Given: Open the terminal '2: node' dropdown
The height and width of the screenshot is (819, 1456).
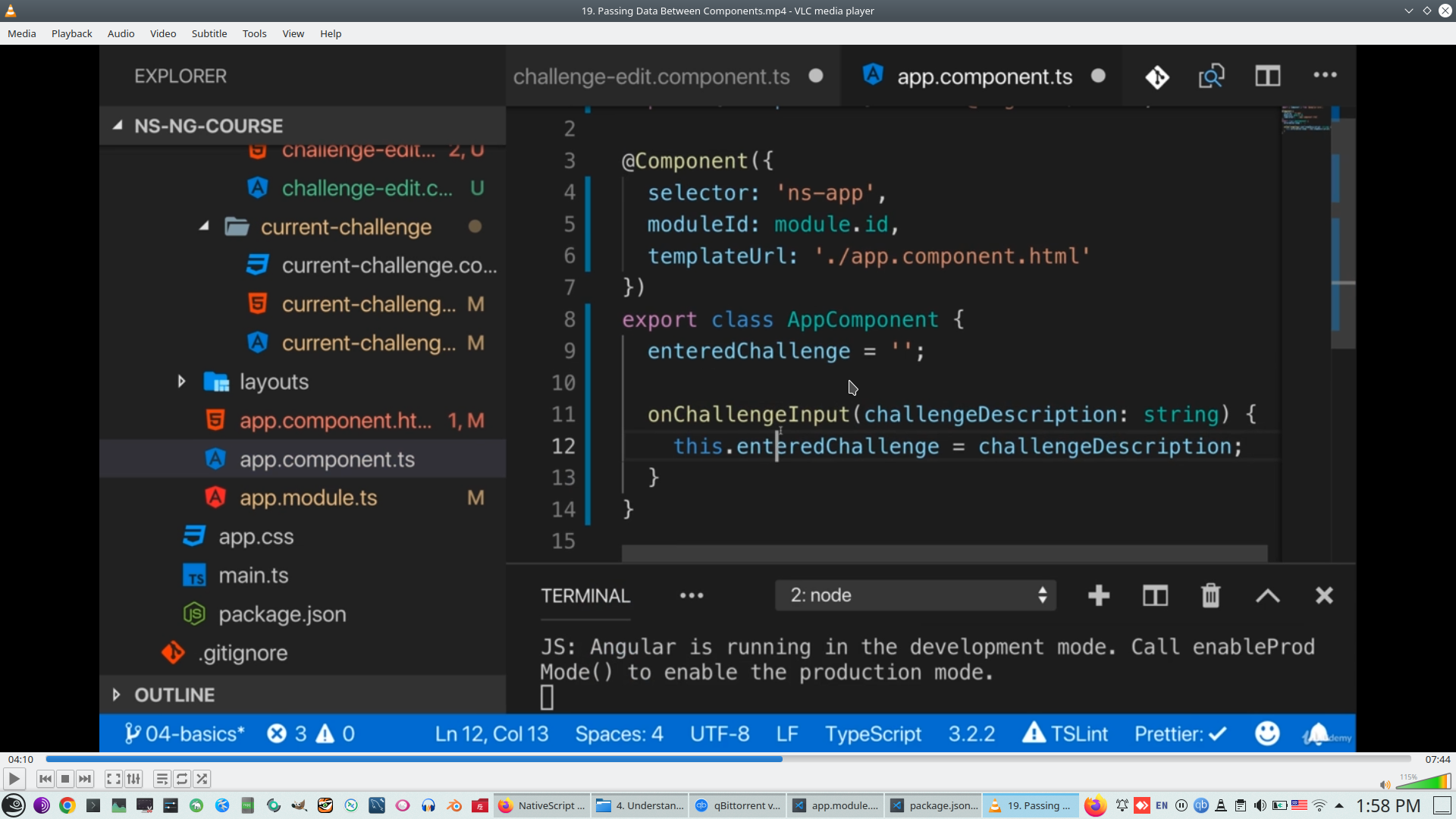Looking at the screenshot, I should pos(916,595).
